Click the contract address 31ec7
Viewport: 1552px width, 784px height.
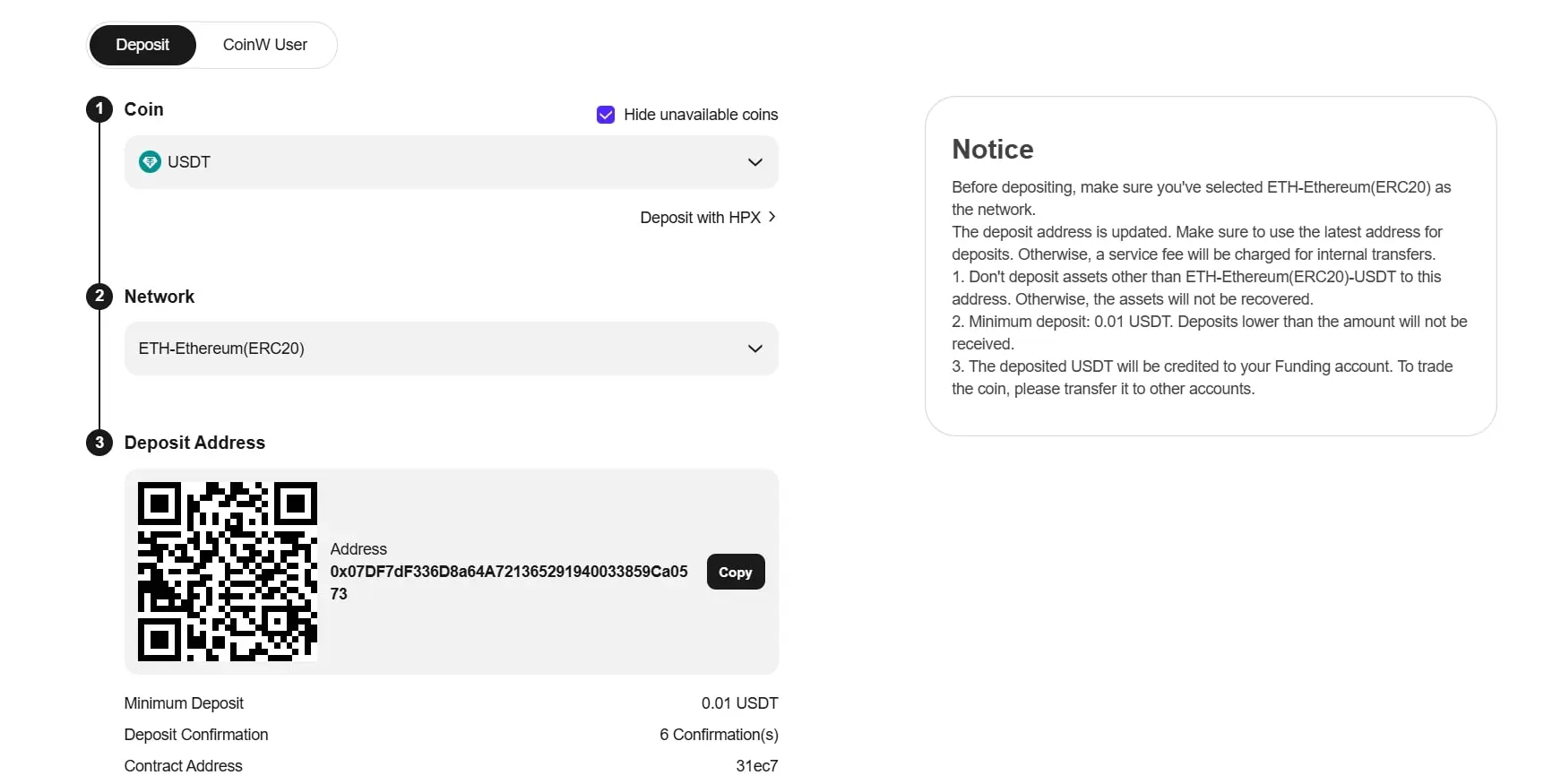[757, 766]
